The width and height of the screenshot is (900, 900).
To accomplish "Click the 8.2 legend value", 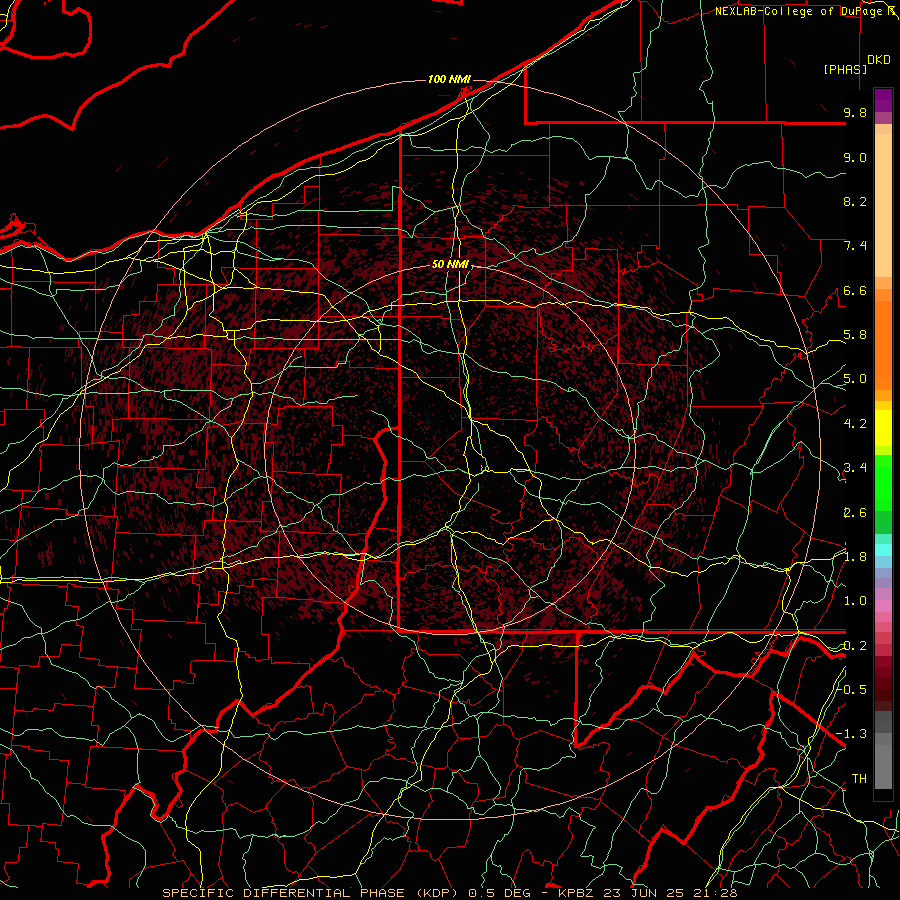I will [x=855, y=201].
